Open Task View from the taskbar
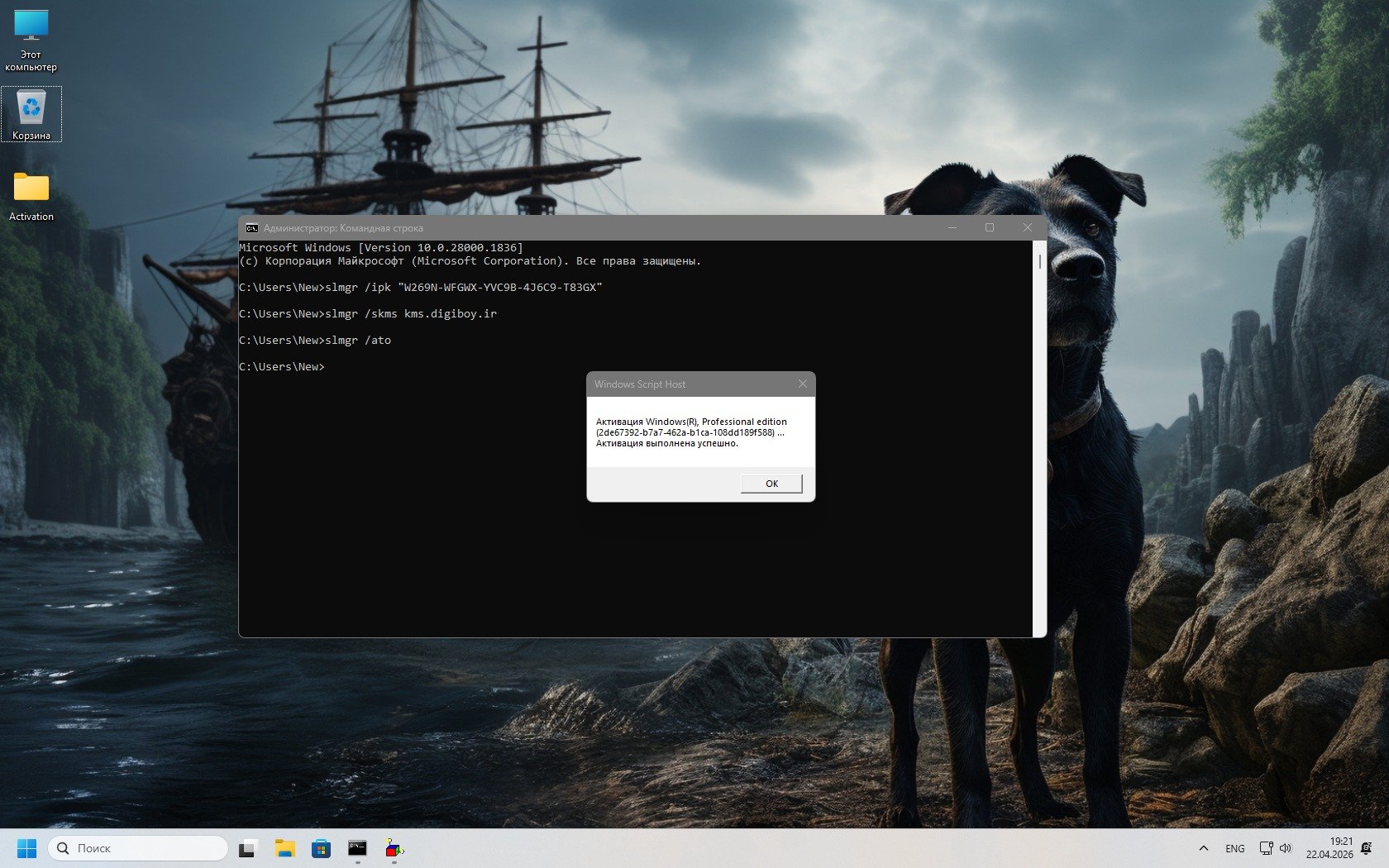 point(248,848)
